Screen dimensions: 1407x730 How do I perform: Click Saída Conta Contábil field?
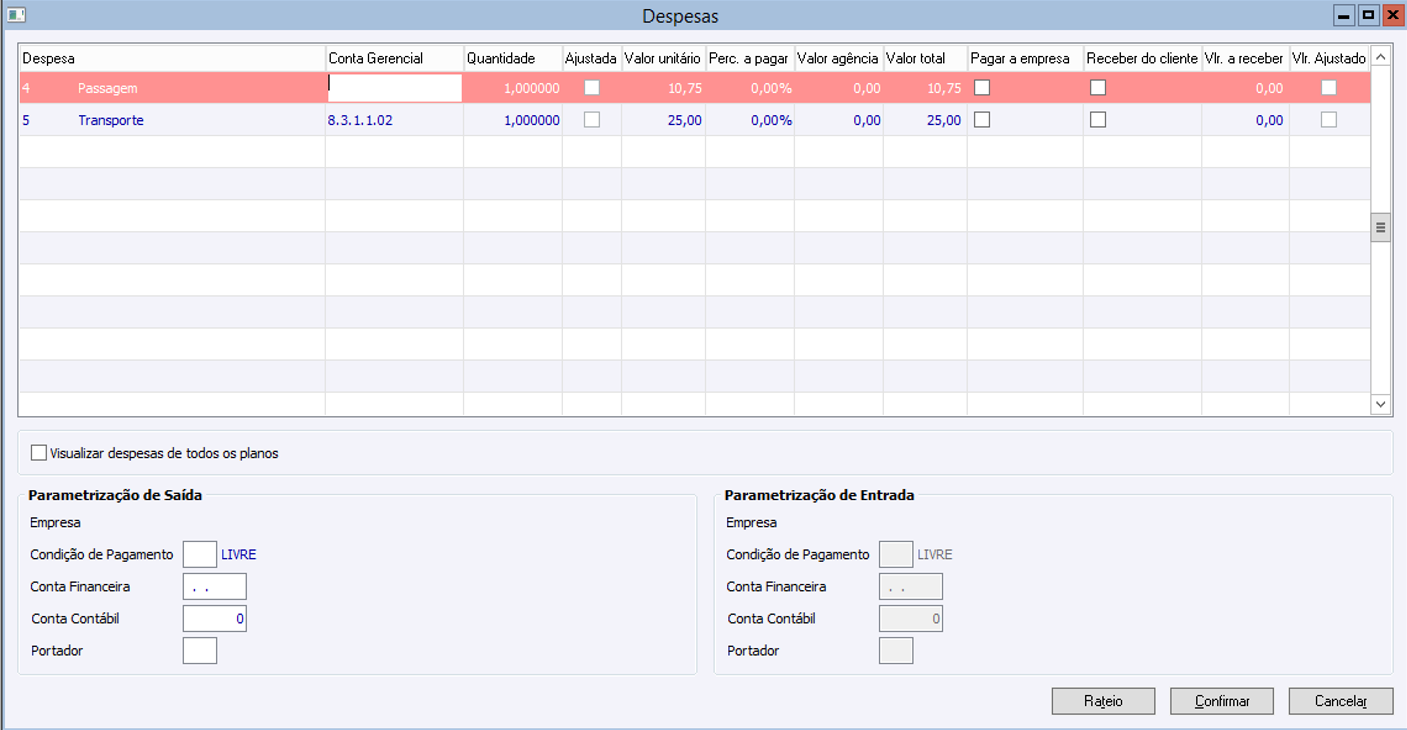coord(215,618)
